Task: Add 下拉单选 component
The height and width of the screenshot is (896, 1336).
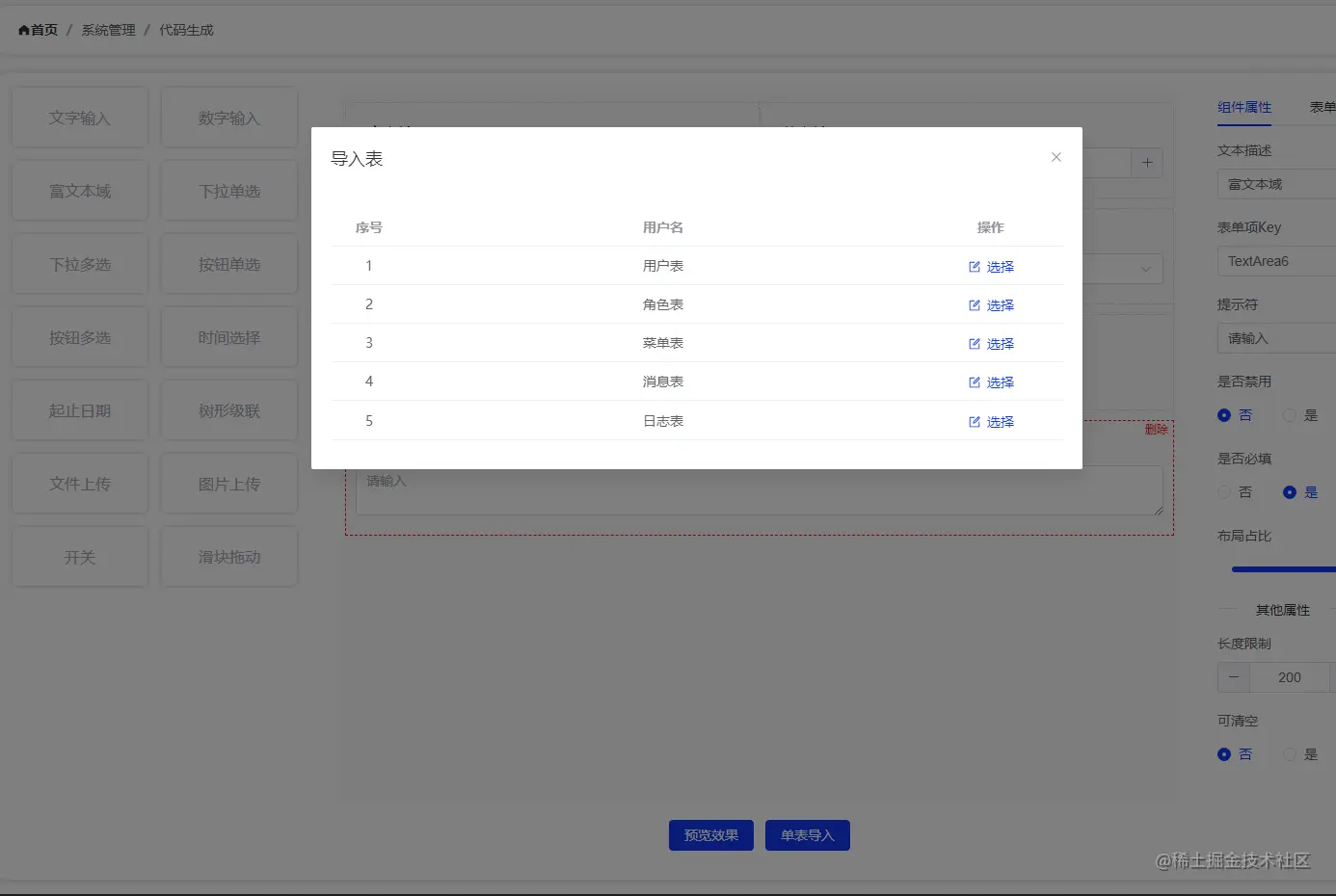Action: pyautogui.click(x=229, y=191)
